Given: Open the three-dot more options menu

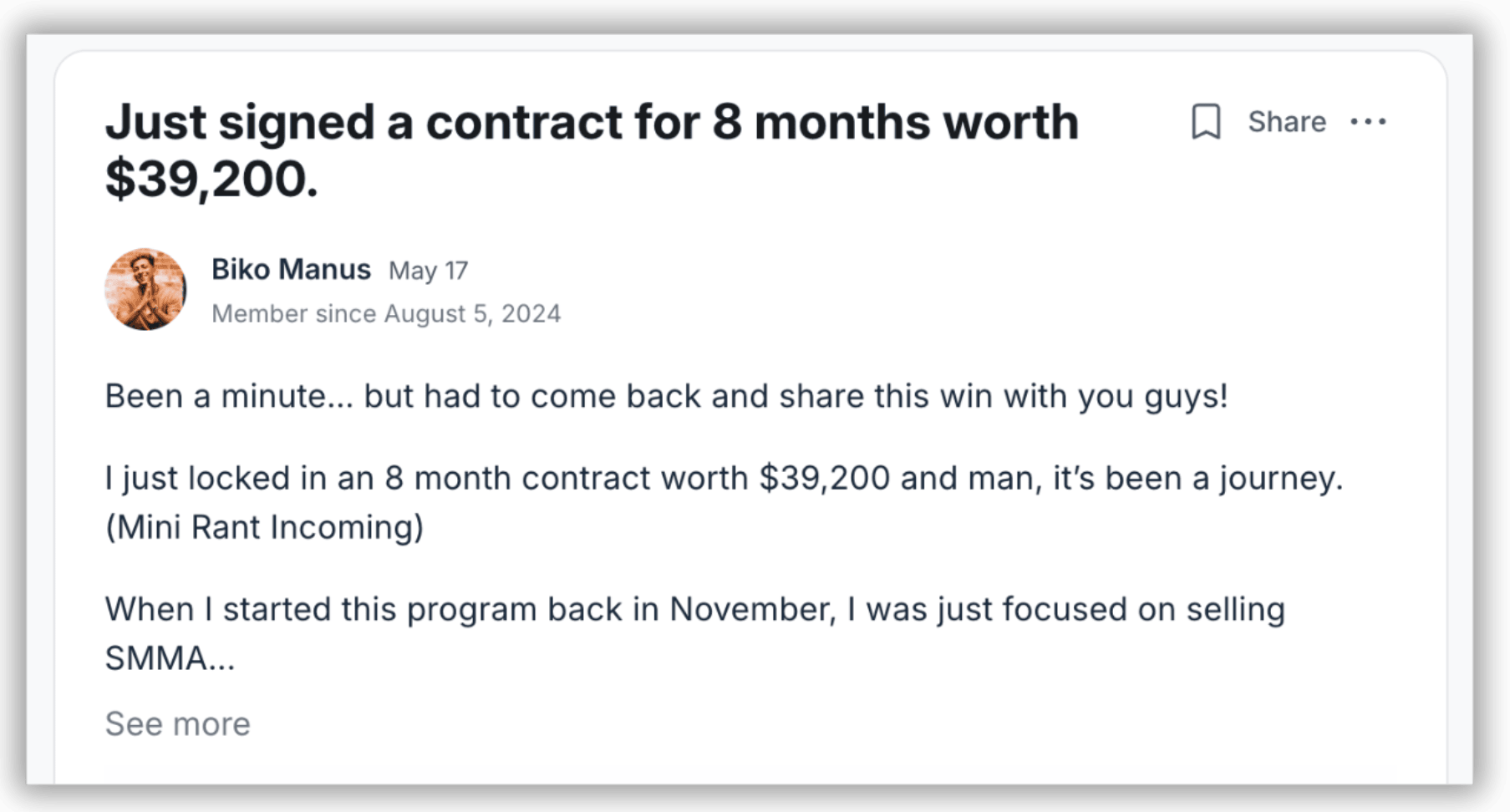Looking at the screenshot, I should click(x=1368, y=122).
